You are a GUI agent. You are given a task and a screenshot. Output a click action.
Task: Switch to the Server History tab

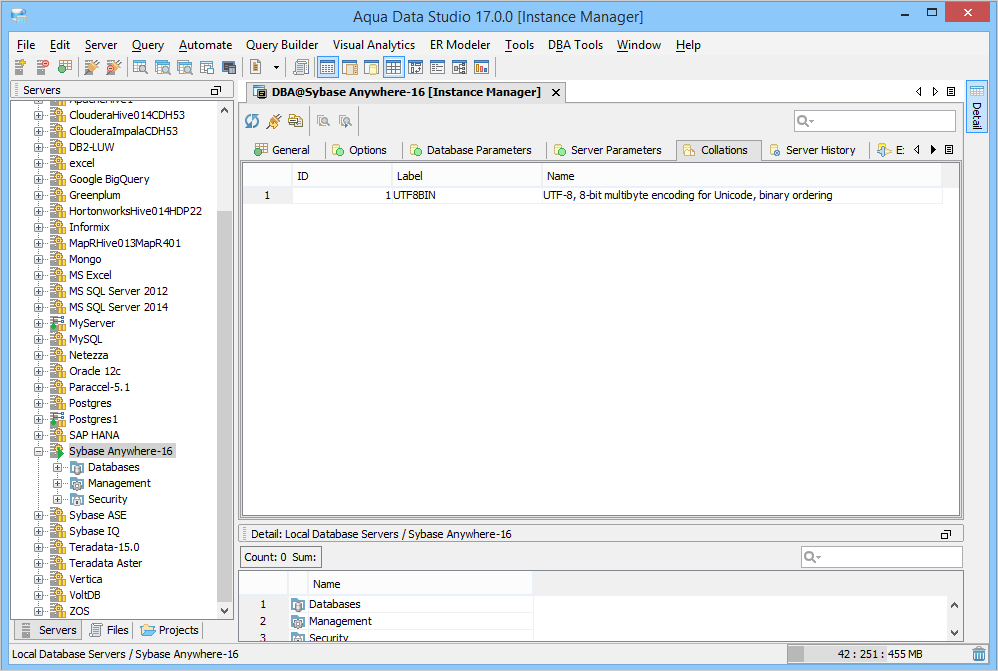point(812,150)
